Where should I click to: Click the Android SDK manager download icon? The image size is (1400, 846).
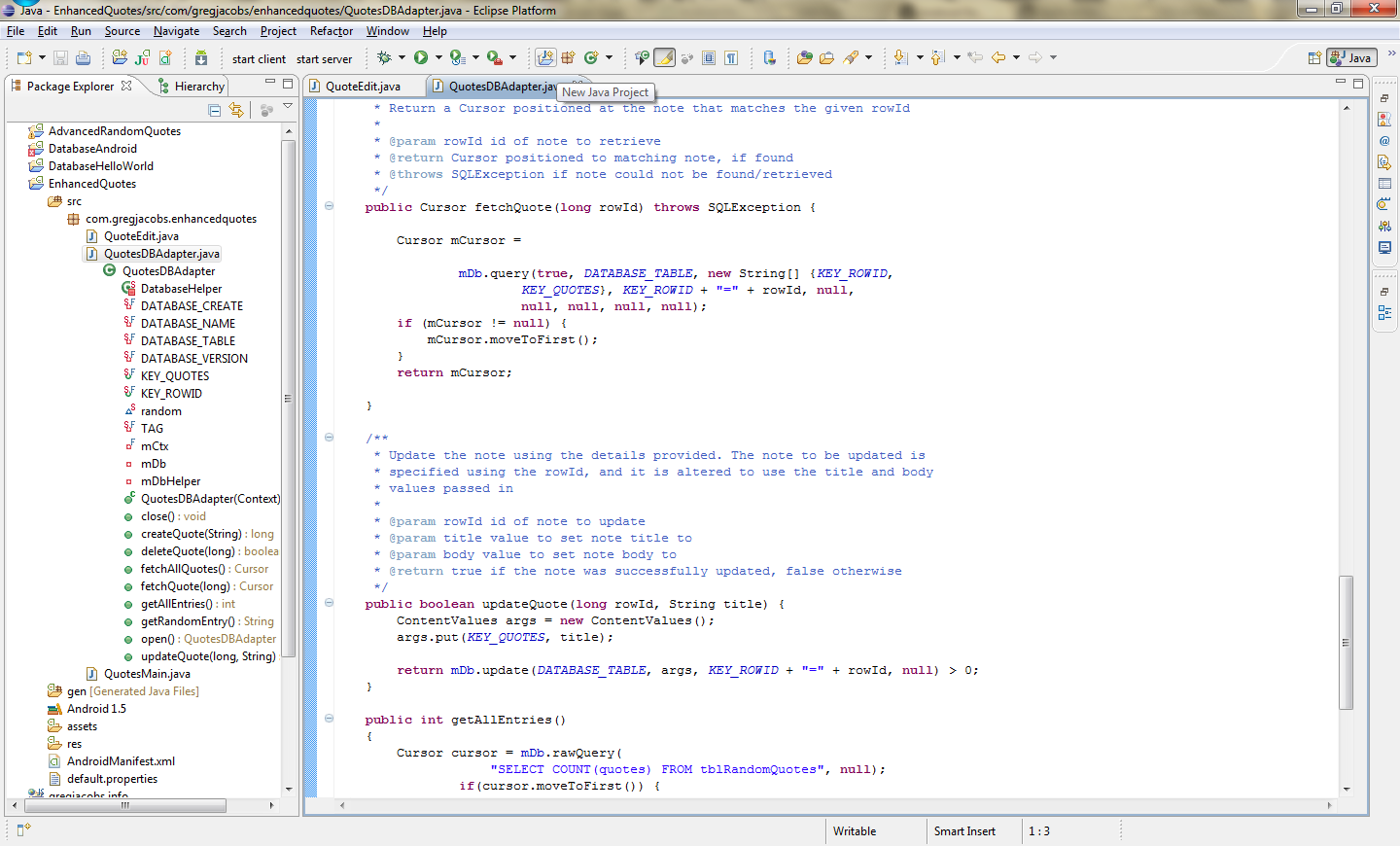[x=201, y=58]
